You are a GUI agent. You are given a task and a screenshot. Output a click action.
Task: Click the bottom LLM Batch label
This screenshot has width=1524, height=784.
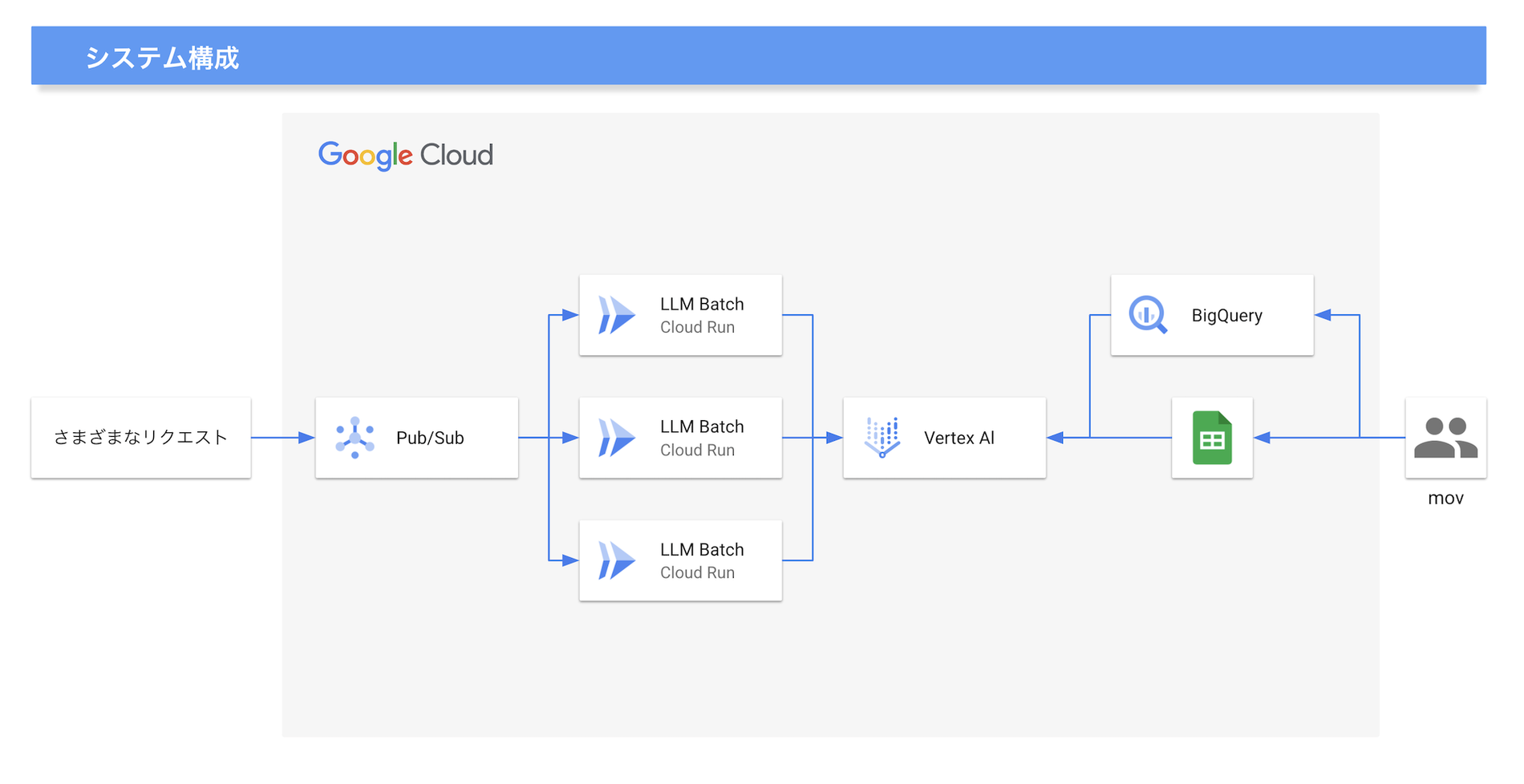click(x=702, y=549)
